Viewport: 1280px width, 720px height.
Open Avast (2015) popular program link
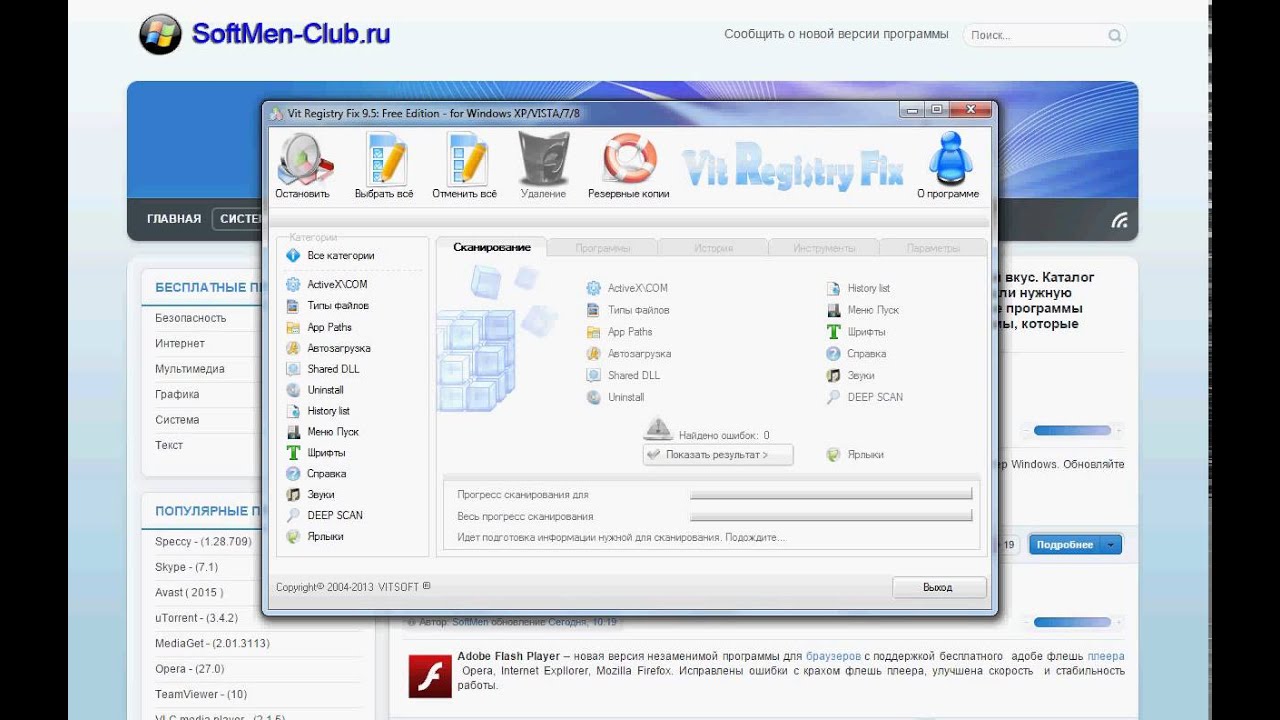pos(189,592)
